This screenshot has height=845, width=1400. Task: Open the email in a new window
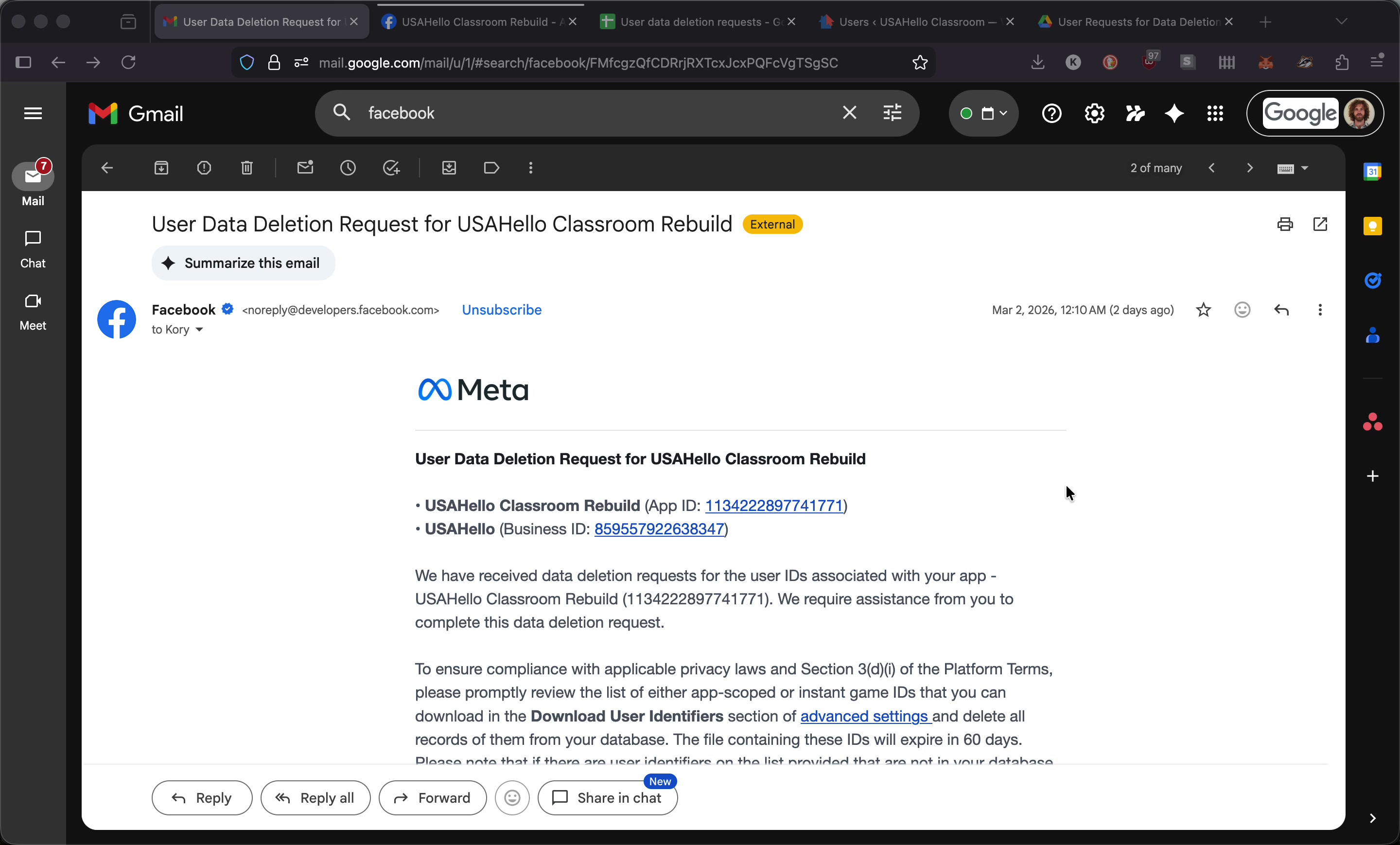pyautogui.click(x=1320, y=225)
